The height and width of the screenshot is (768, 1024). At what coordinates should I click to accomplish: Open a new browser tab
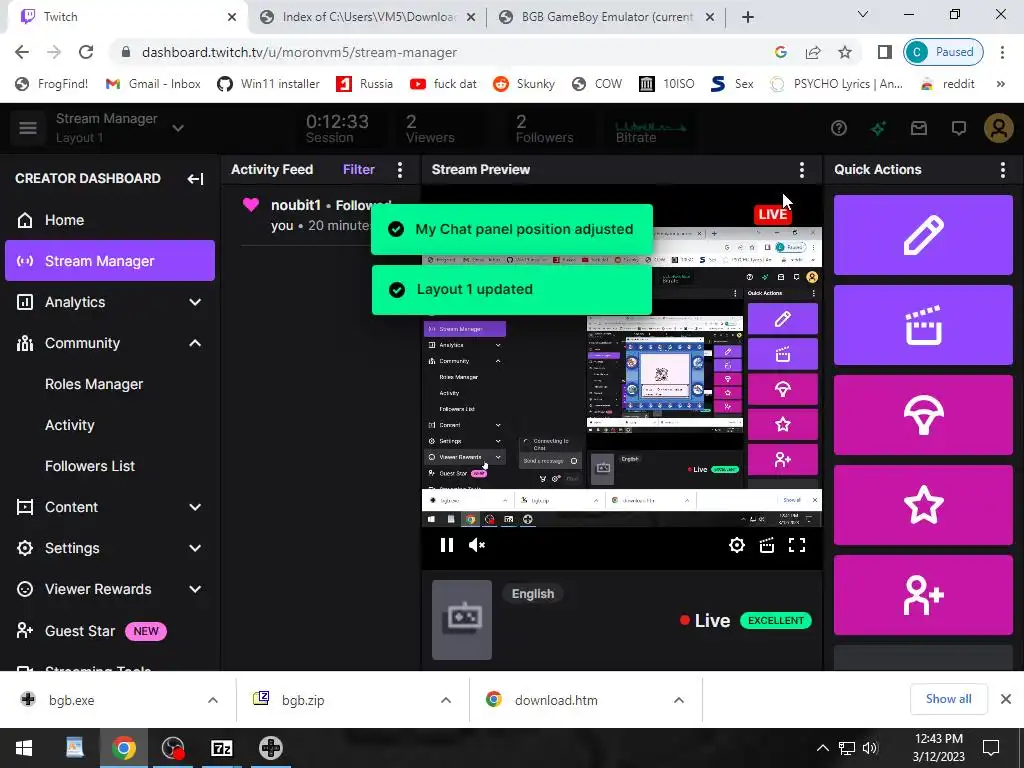(748, 17)
